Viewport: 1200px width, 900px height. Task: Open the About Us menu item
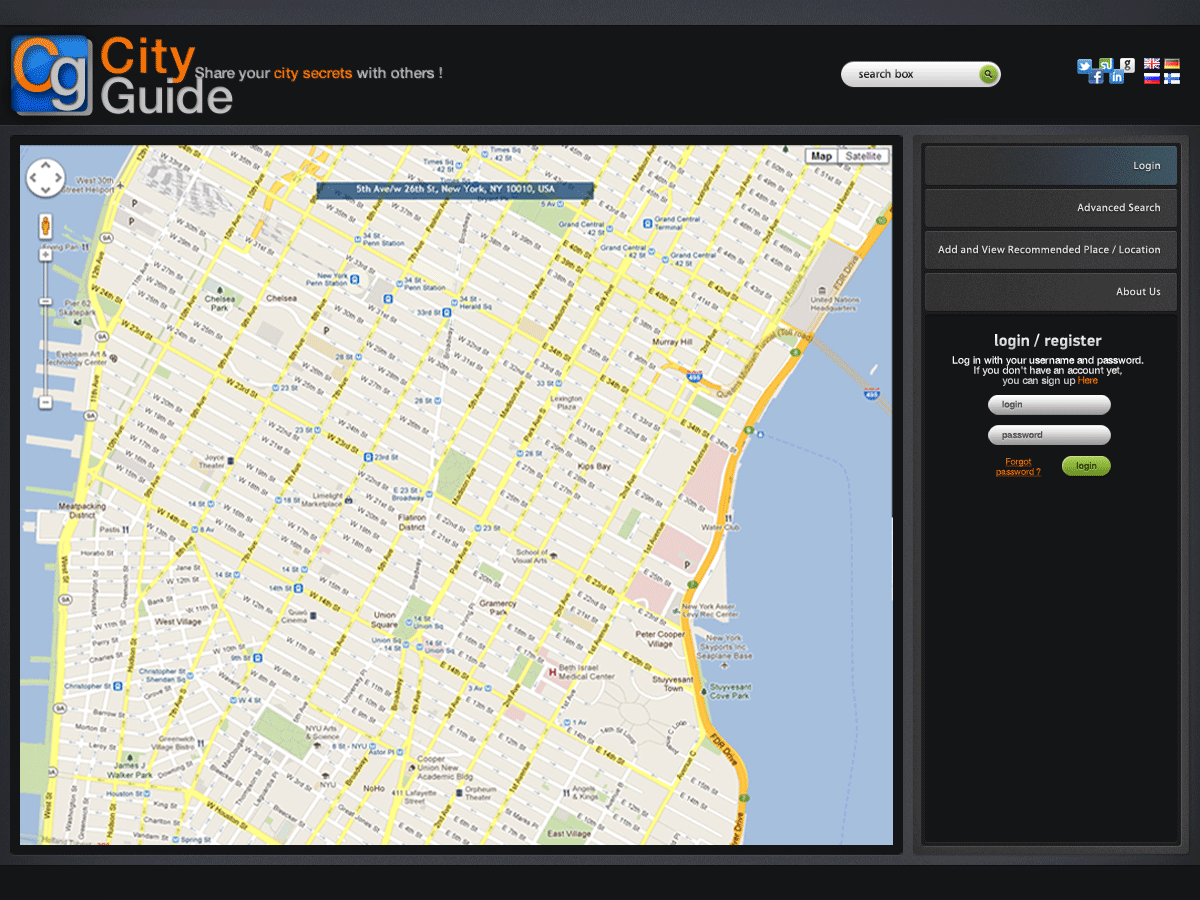click(x=1051, y=292)
